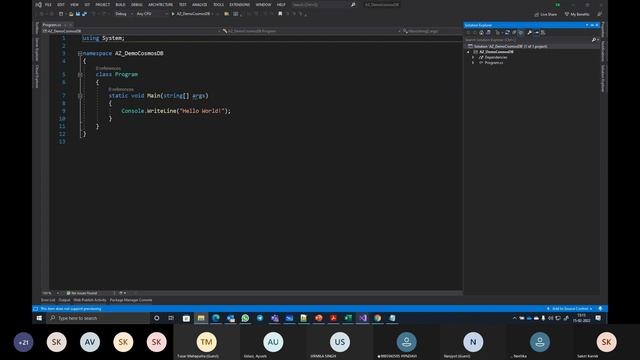This screenshot has width=640, height=360.
Task: Open the HELP menu
Action: point(281,4)
